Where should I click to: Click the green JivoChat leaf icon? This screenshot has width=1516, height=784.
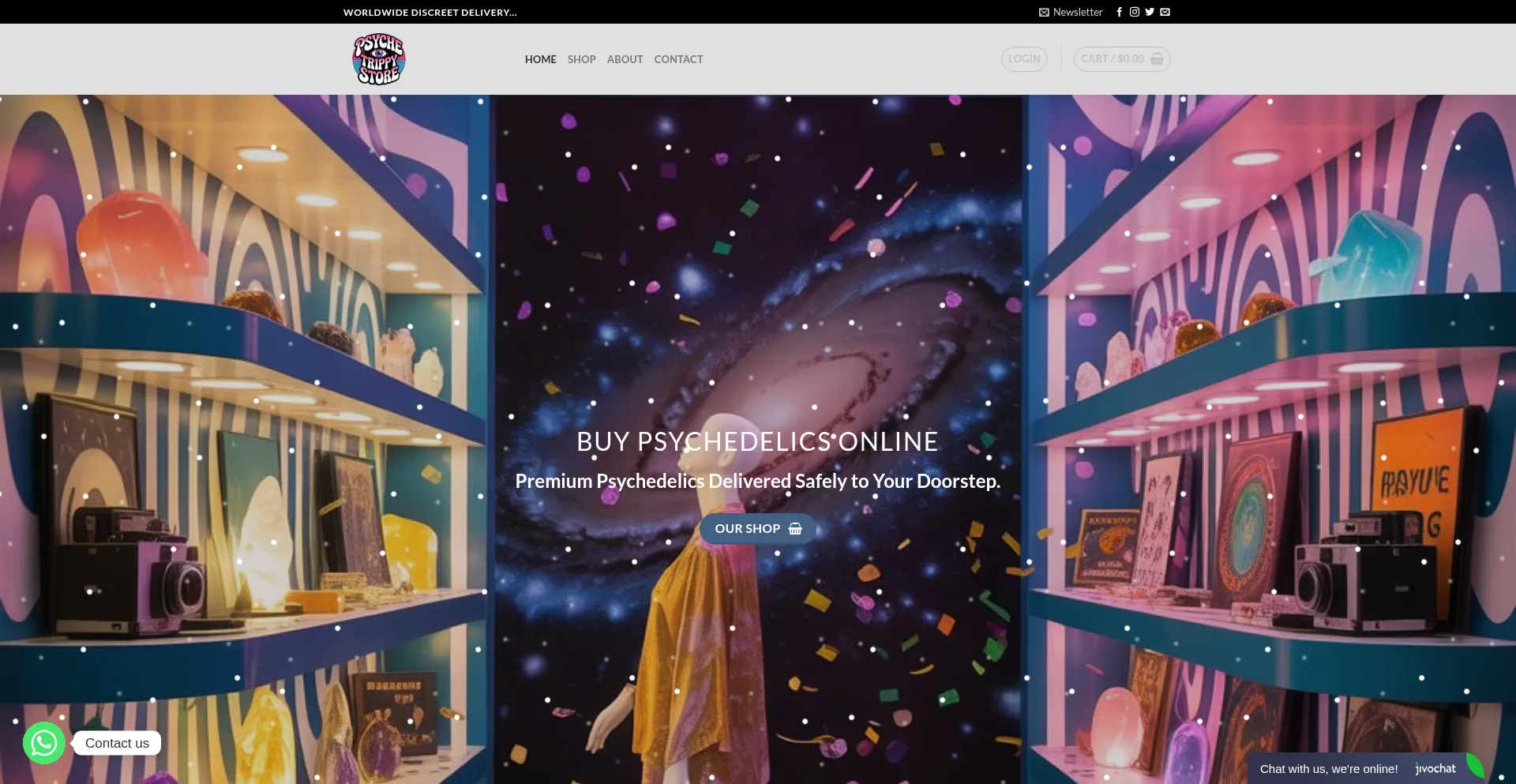coord(1475,765)
